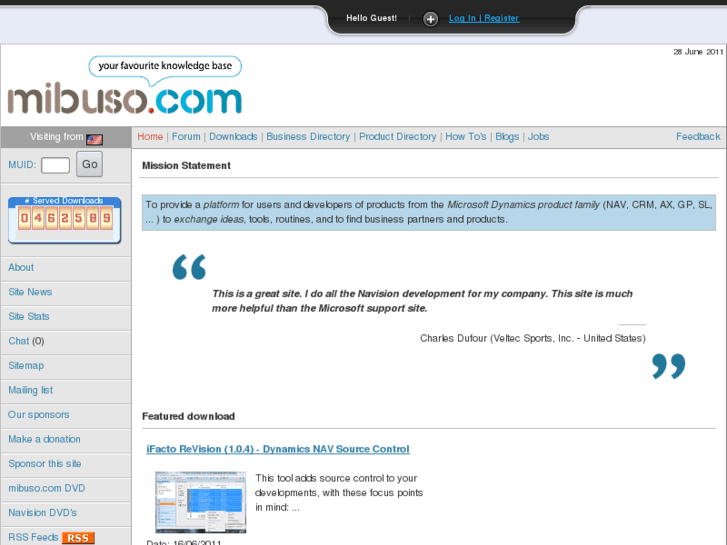Click the Served Downloads counter widget
Screen dimensions: 727x545
pyautogui.click(x=65, y=220)
